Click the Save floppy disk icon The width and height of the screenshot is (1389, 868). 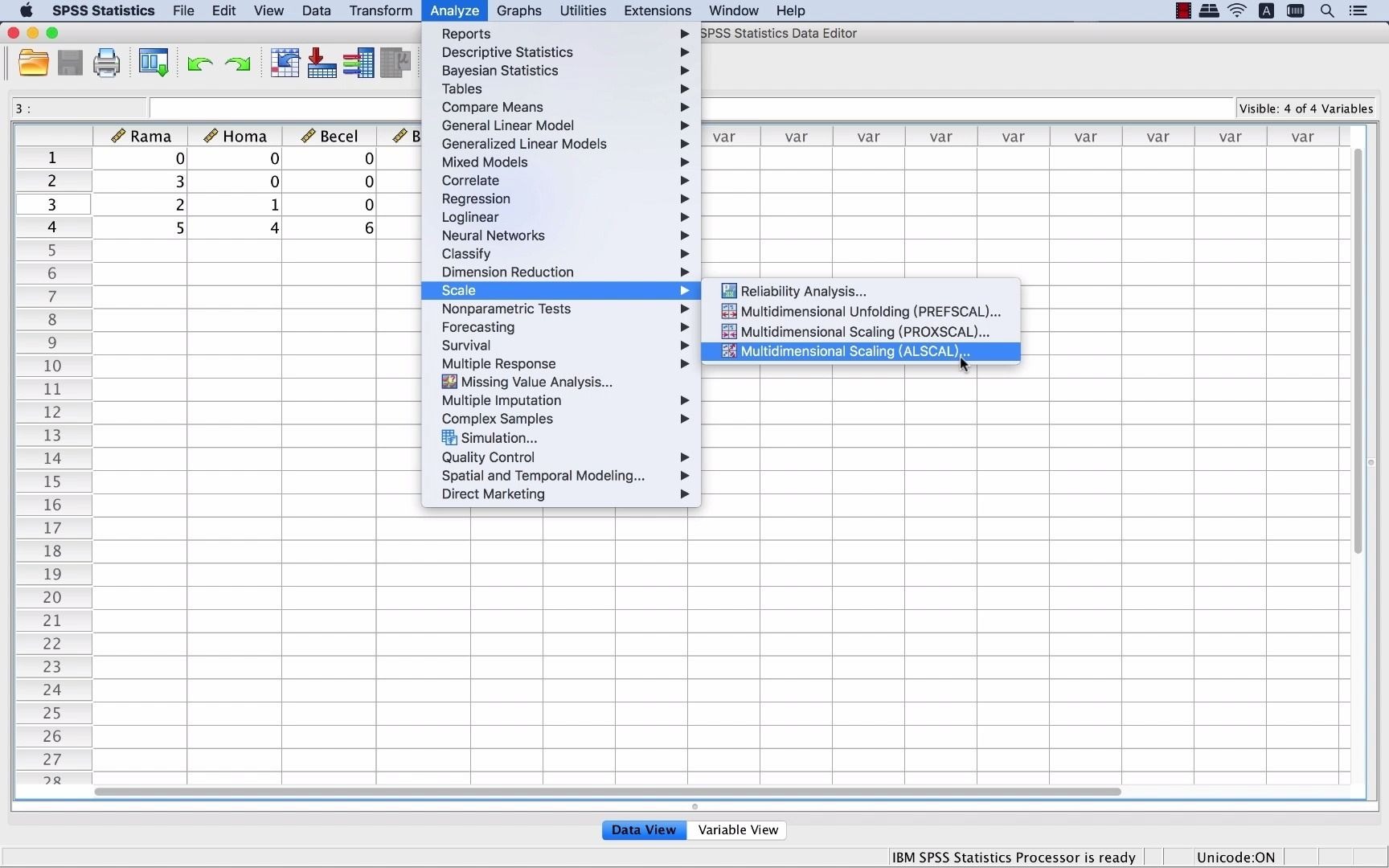[x=70, y=63]
